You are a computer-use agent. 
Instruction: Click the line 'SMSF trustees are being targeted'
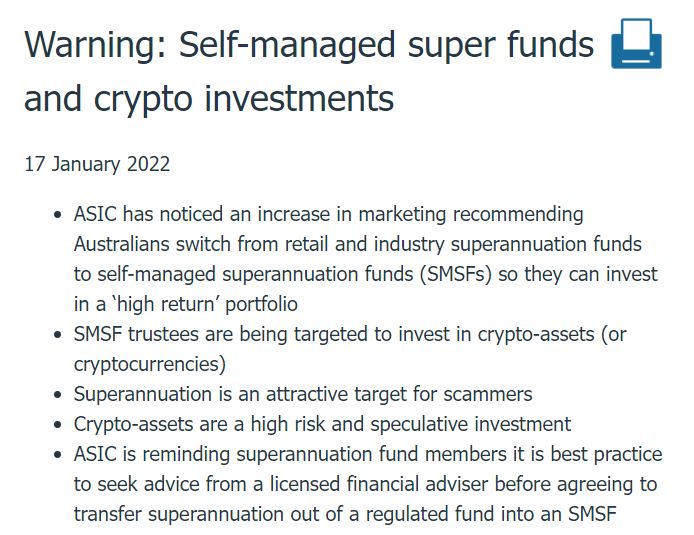click(x=350, y=335)
